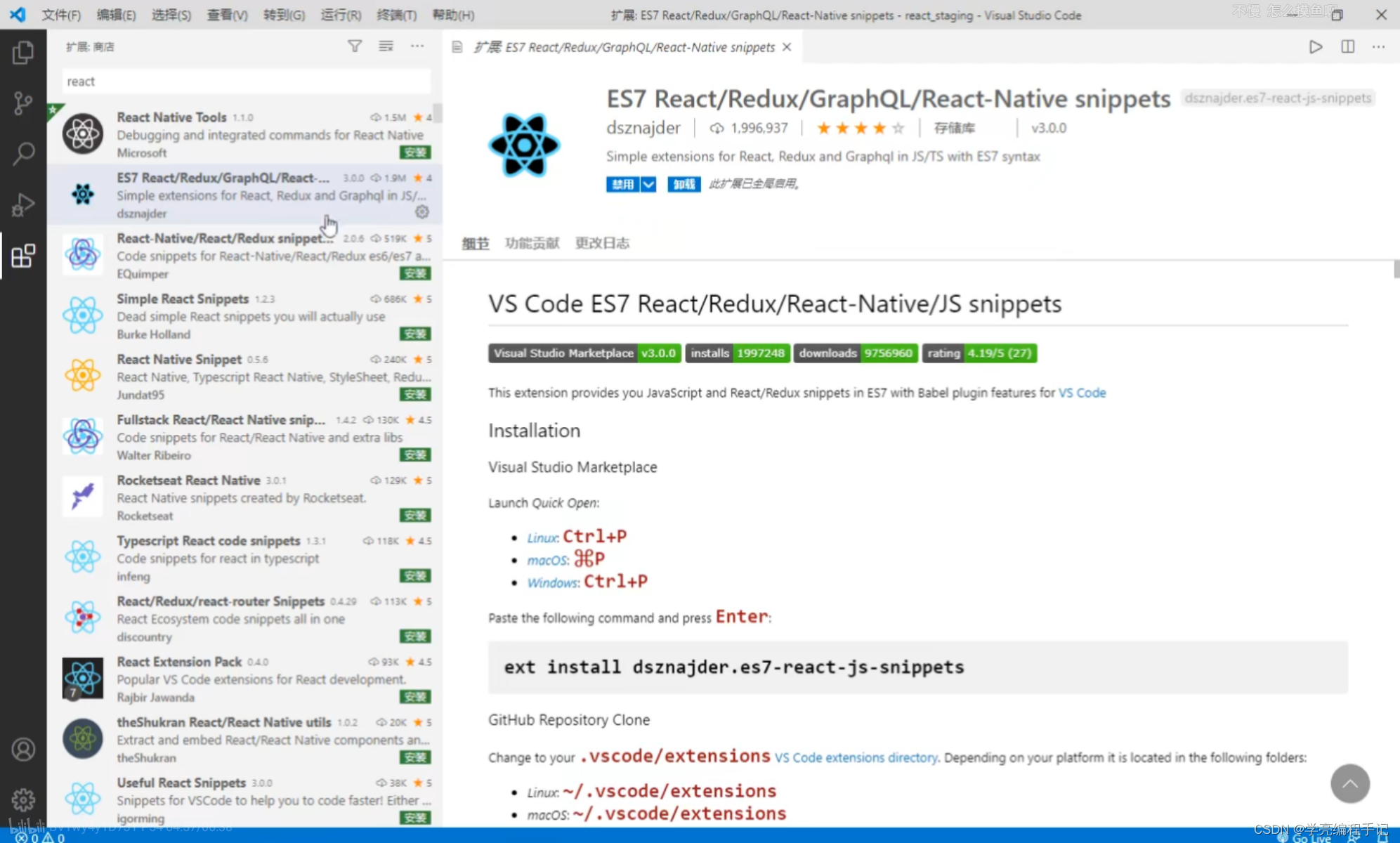Open editor more actions ellipsis
This screenshot has height=843, width=1400.
point(1379,47)
